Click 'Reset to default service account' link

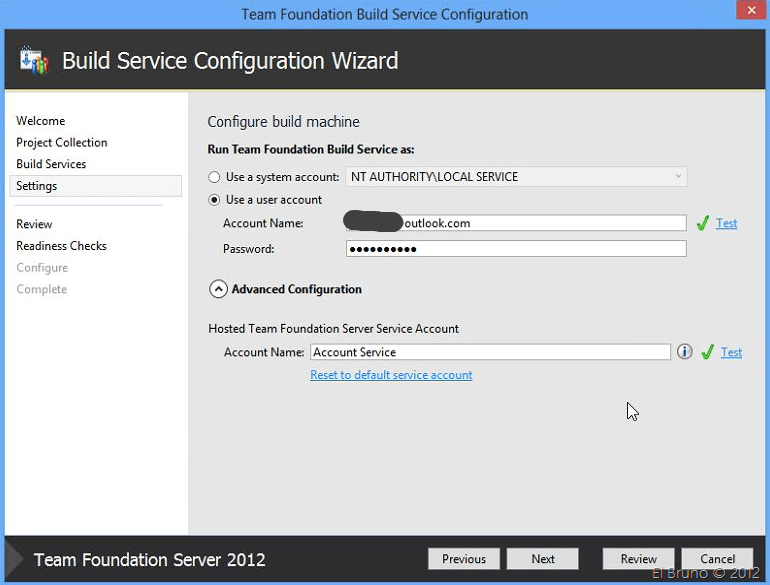(391, 375)
